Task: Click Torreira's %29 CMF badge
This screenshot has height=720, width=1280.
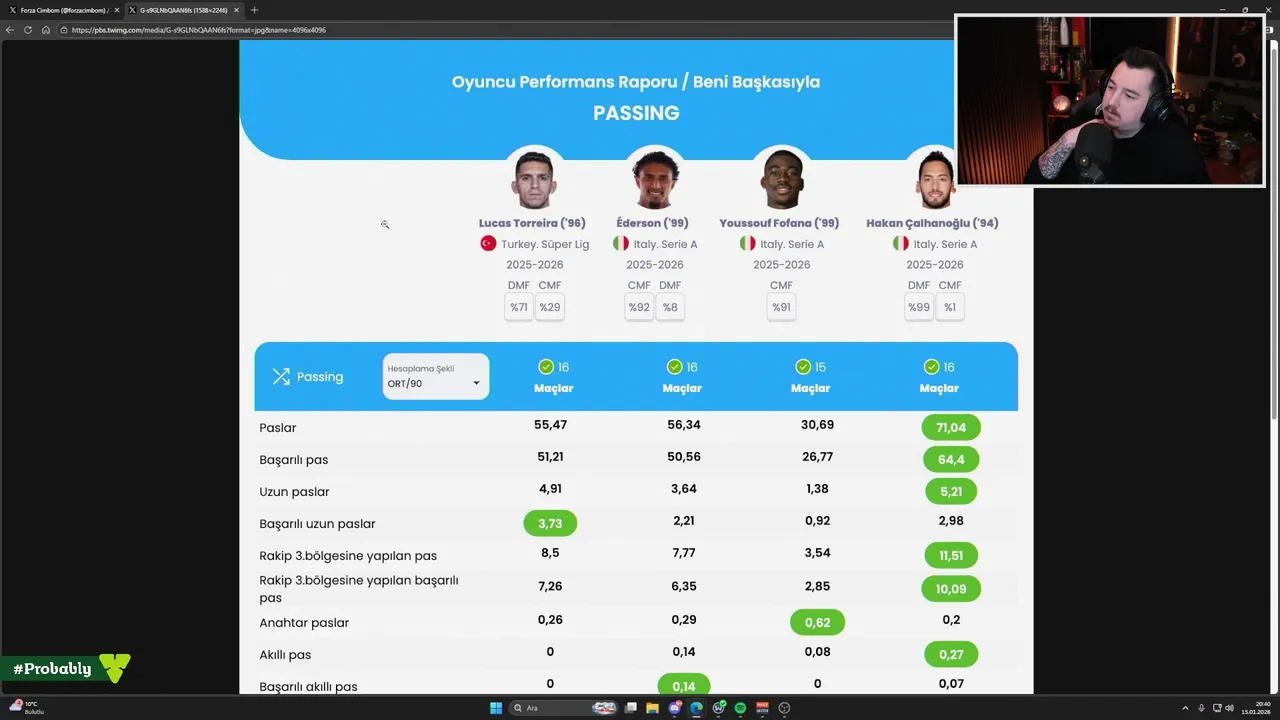Action: [x=550, y=307]
